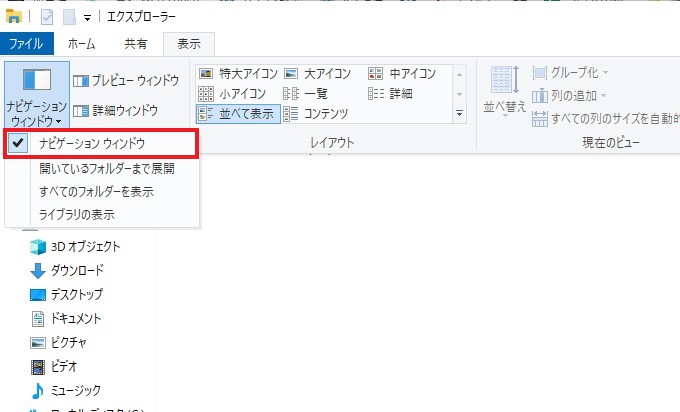The width and height of the screenshot is (680, 412).
Task: Open the グループ化 dropdown
Action: point(570,72)
